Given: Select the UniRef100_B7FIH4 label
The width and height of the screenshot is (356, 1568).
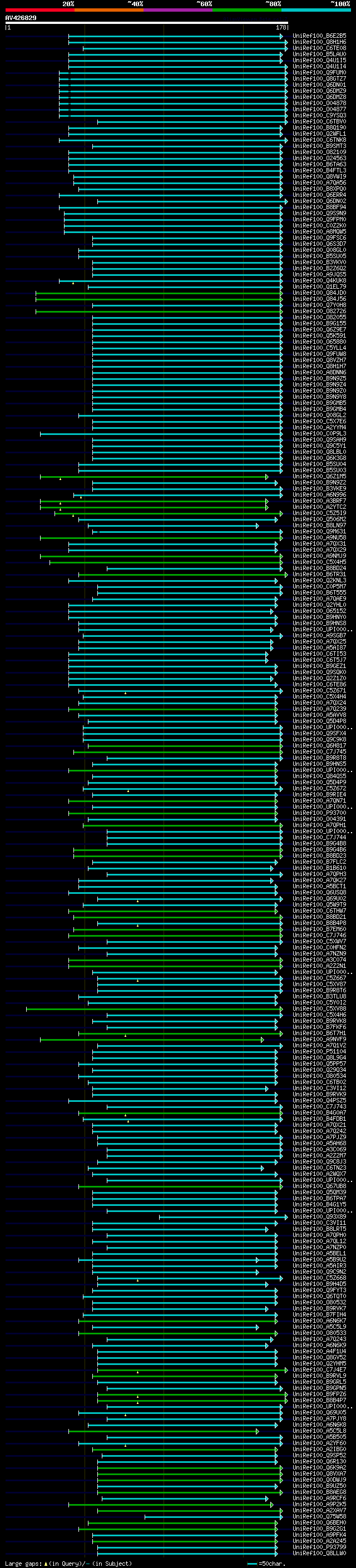Looking at the screenshot, I should click(x=319, y=1315).
